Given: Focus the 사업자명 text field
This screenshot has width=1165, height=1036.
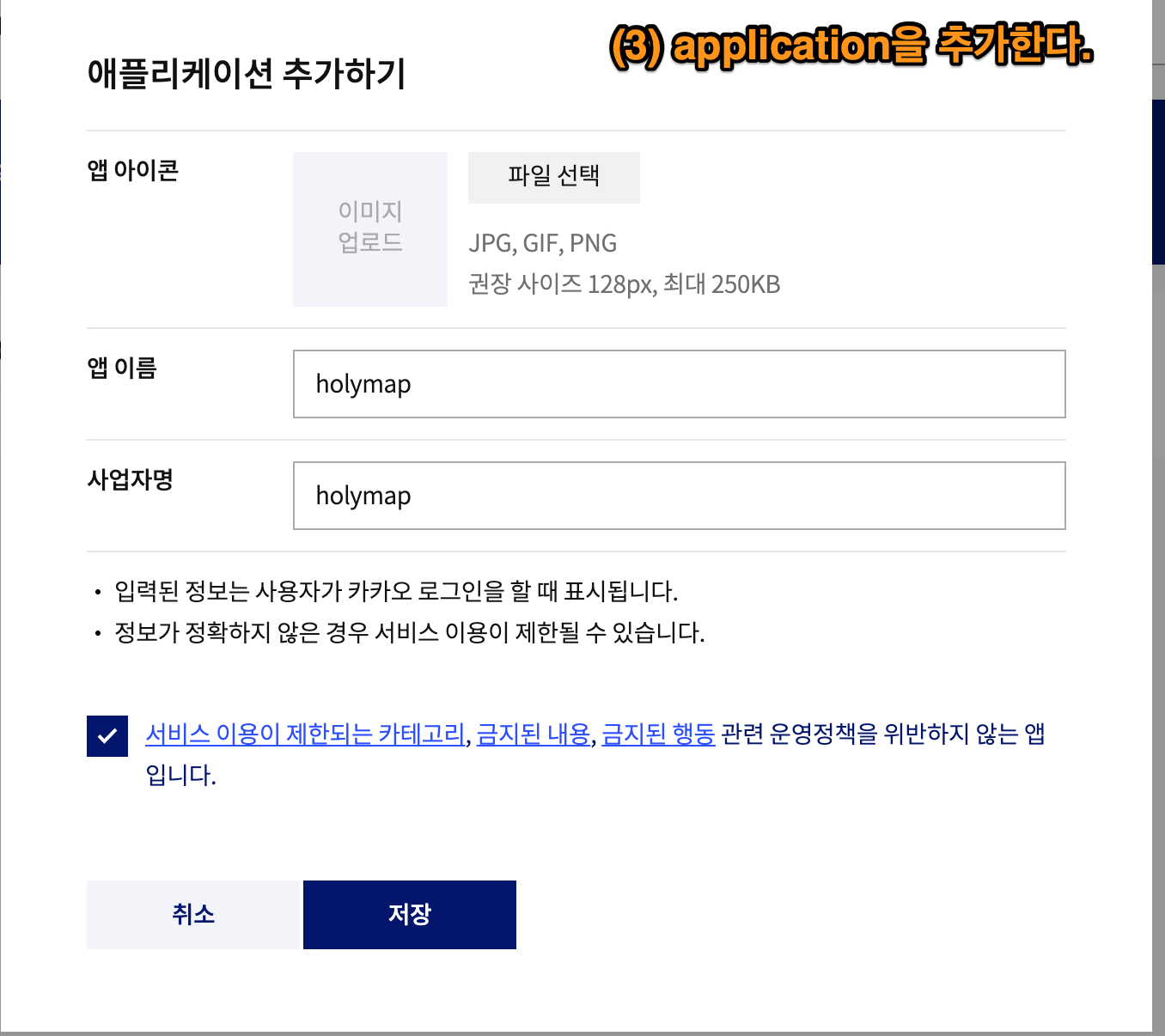Looking at the screenshot, I should click(x=679, y=496).
